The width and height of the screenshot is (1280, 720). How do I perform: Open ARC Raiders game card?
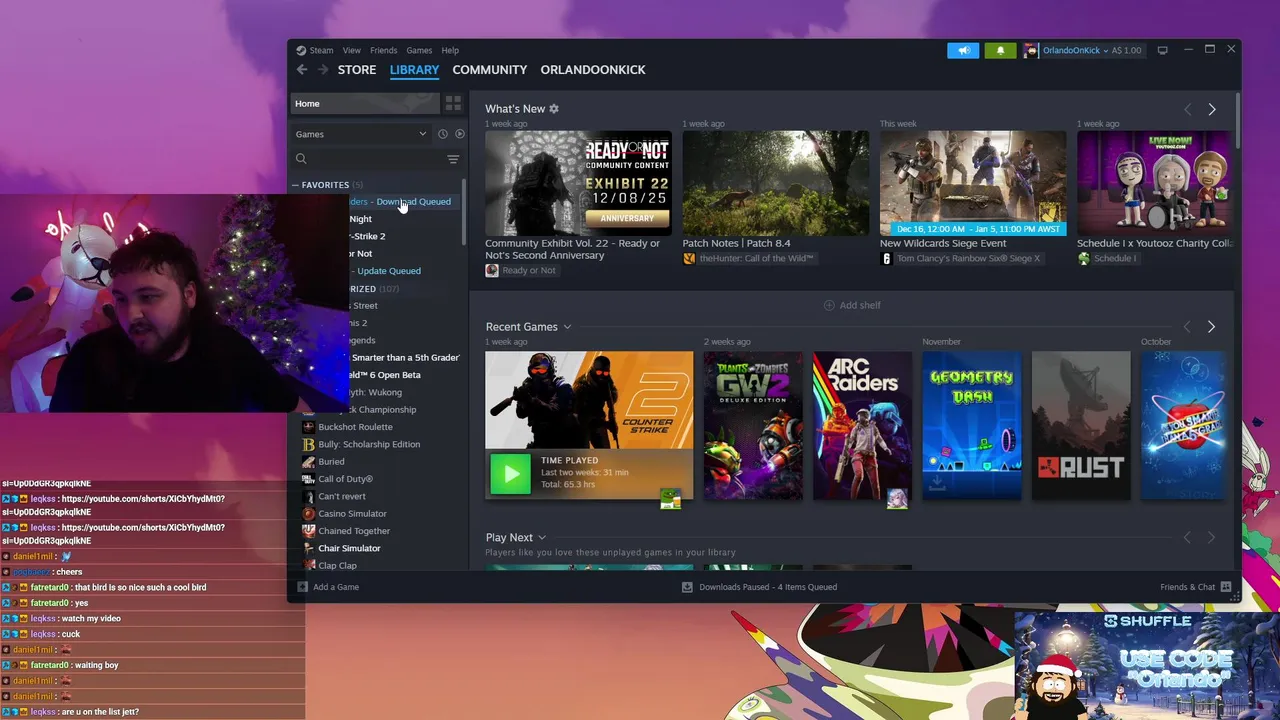click(x=862, y=425)
